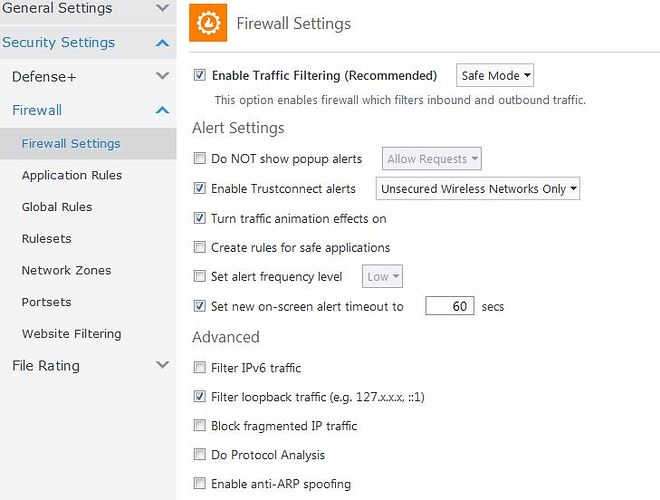Open the Network Zones section
Image resolution: width=660 pixels, height=500 pixels.
point(67,270)
